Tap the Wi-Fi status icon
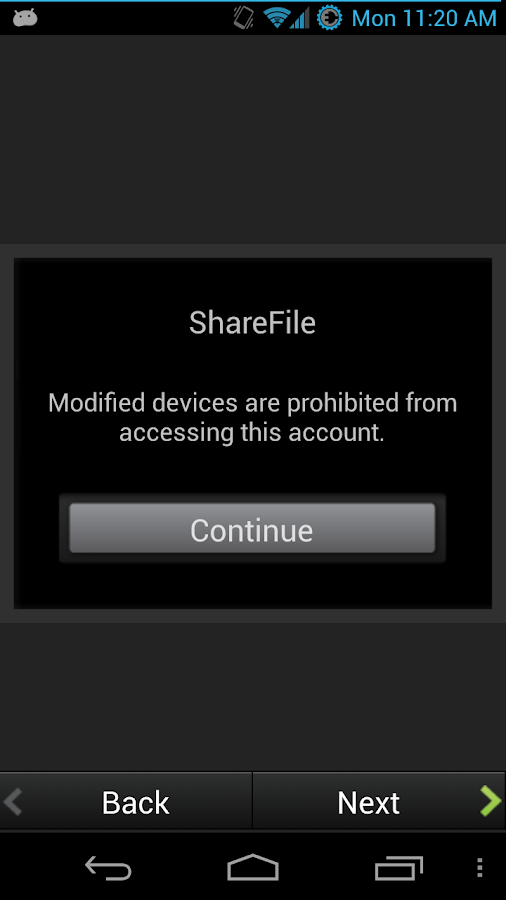This screenshot has height=900, width=506. [277, 18]
